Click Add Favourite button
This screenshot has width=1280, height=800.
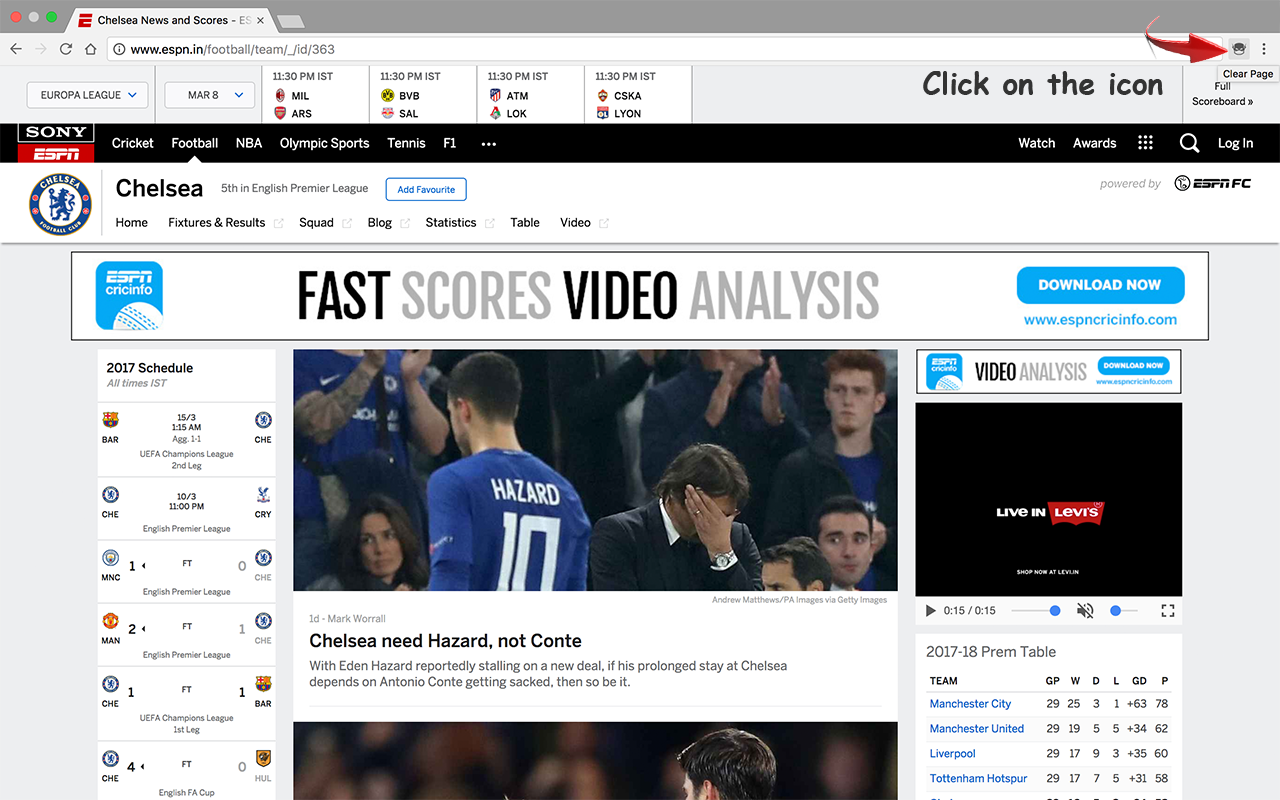click(x=426, y=189)
